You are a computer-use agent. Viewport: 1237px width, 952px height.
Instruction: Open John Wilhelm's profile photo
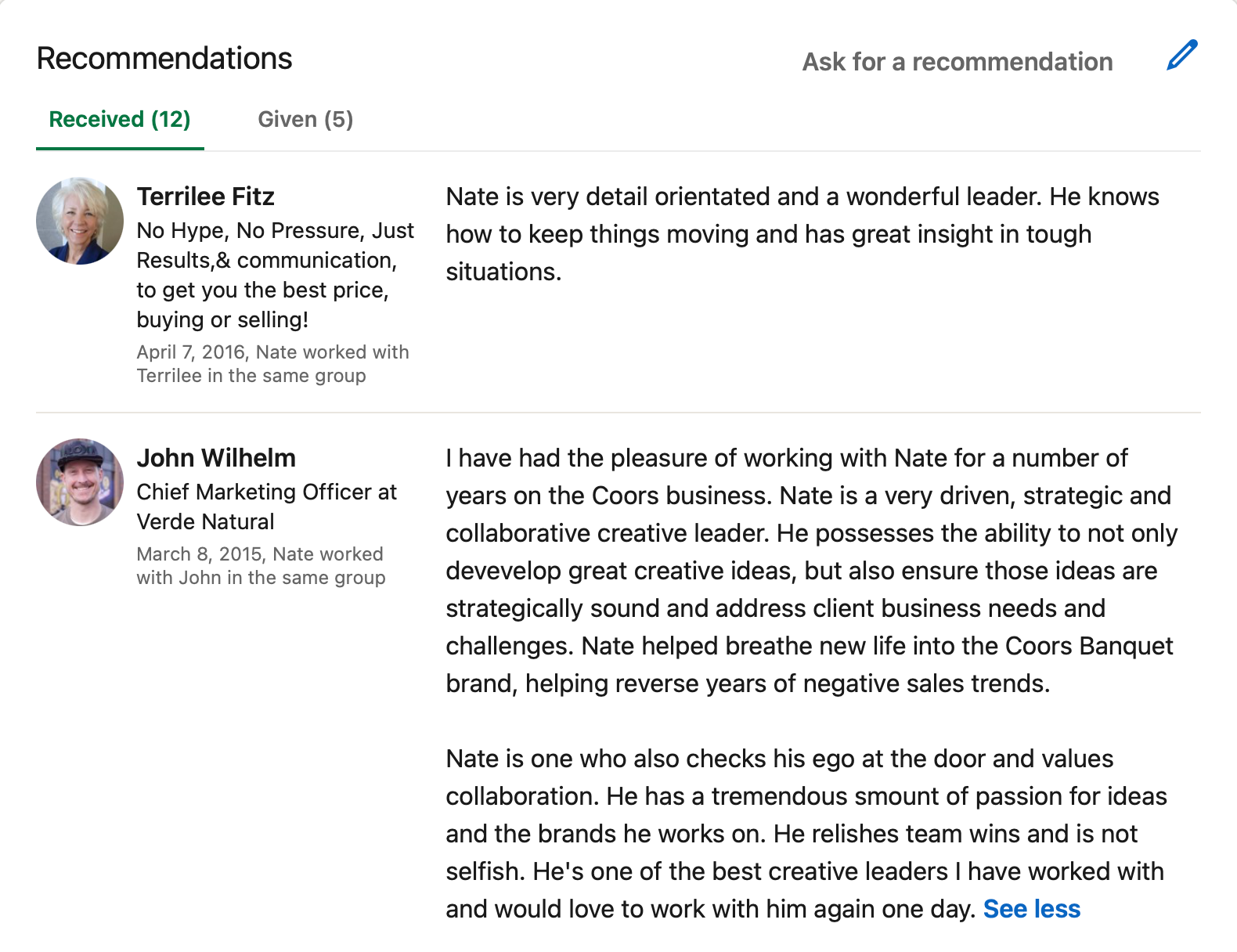tap(80, 482)
